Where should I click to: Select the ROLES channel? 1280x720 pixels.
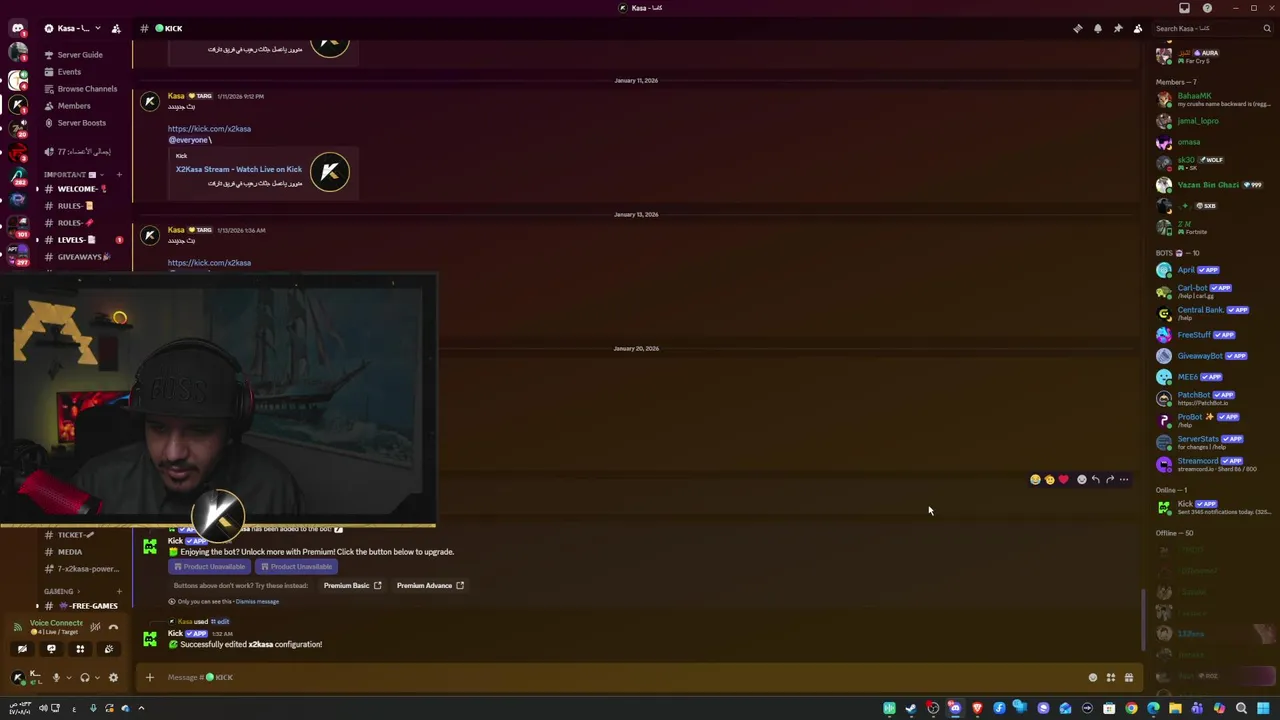pos(75,223)
